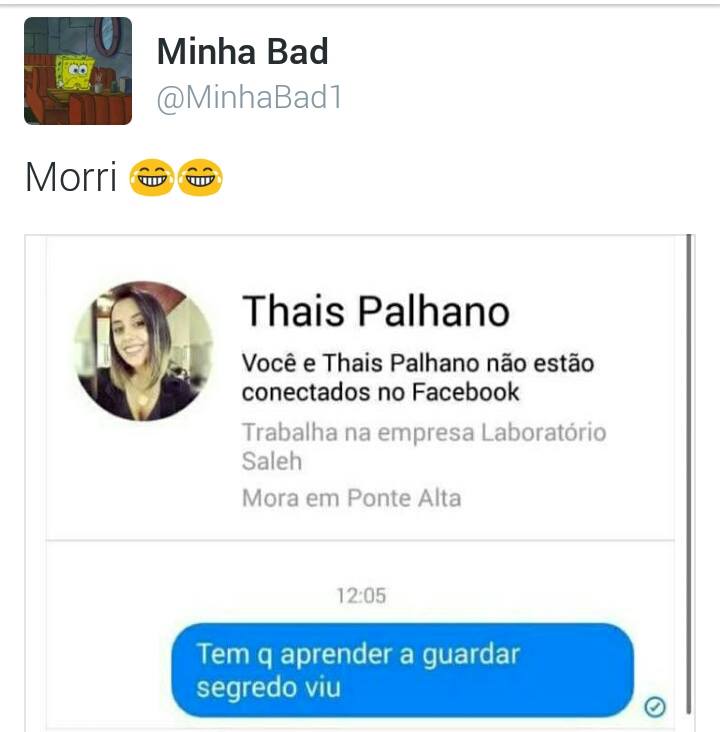Click the divider below the profile card
Screen dimensions: 720x732
coord(360,541)
